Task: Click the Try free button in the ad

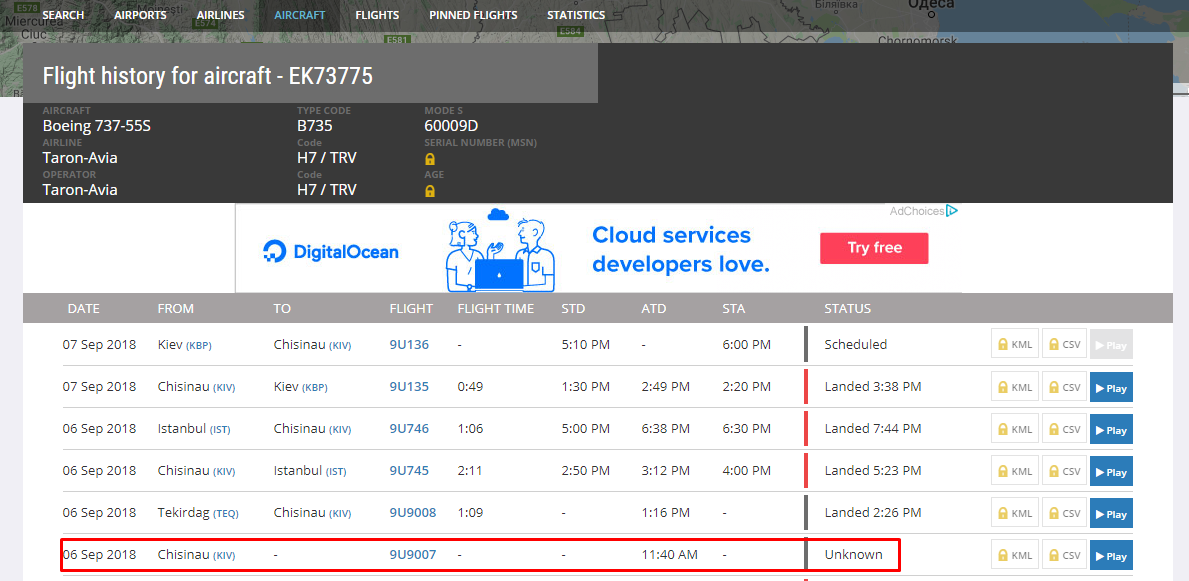Action: pyautogui.click(x=874, y=248)
